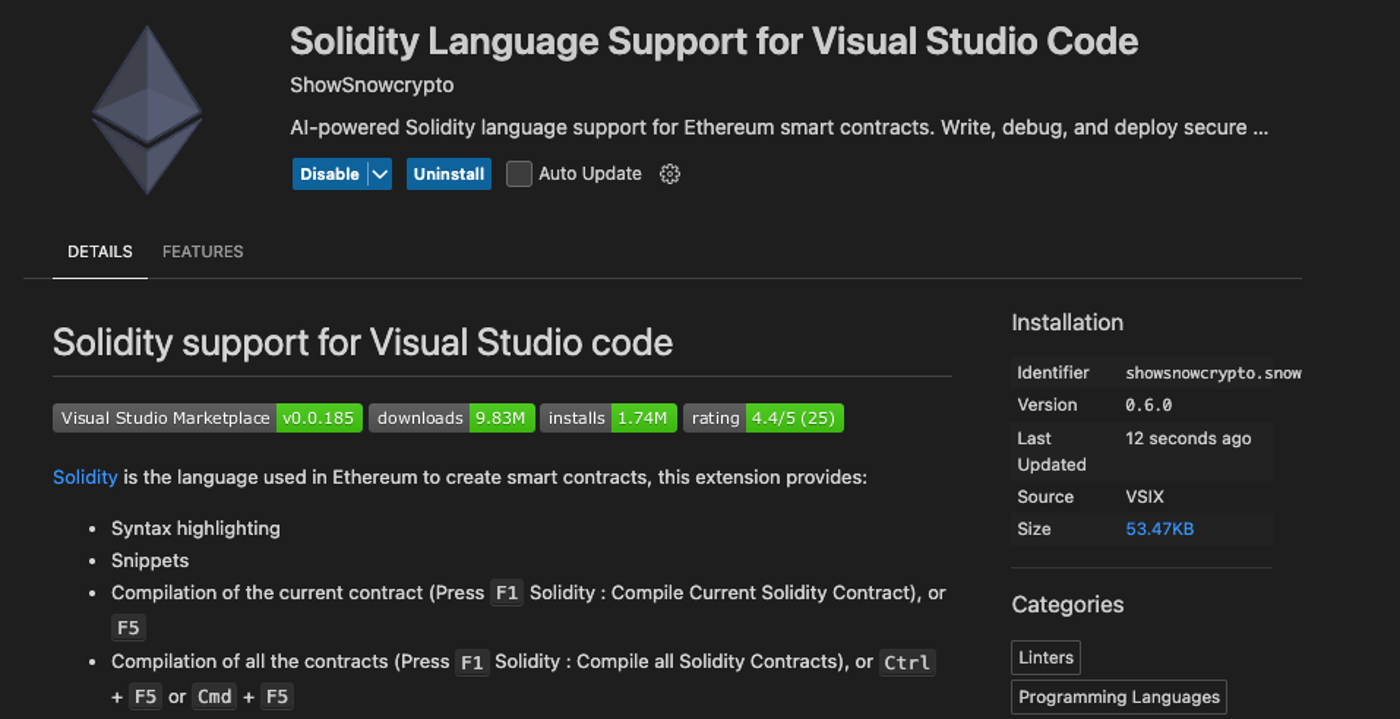Open the Solidity hyperlink in the description

click(85, 477)
